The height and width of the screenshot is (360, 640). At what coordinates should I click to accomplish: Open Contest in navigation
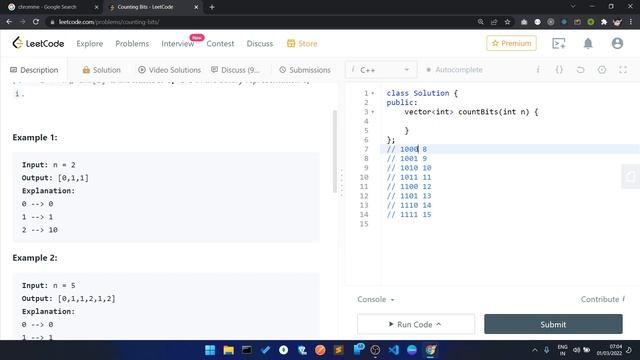tap(220, 43)
